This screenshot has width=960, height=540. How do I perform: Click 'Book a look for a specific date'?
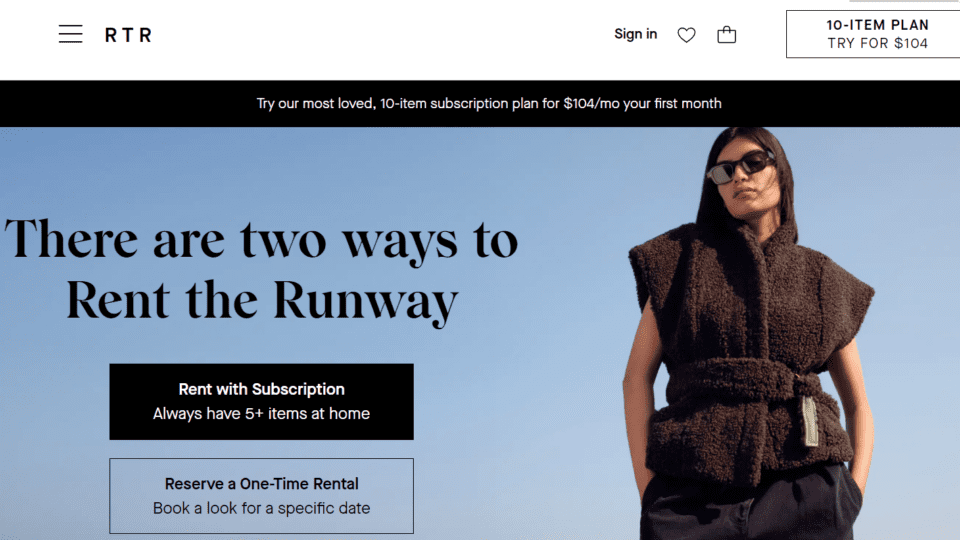(x=261, y=508)
